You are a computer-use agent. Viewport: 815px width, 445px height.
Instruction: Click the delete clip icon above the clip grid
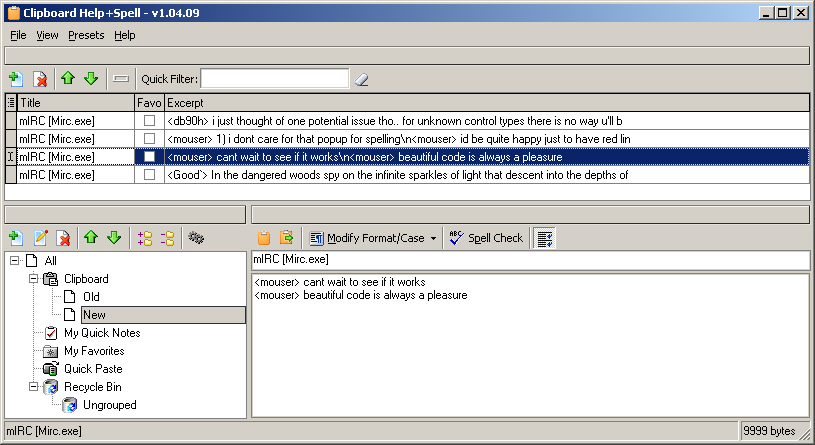tap(40, 79)
